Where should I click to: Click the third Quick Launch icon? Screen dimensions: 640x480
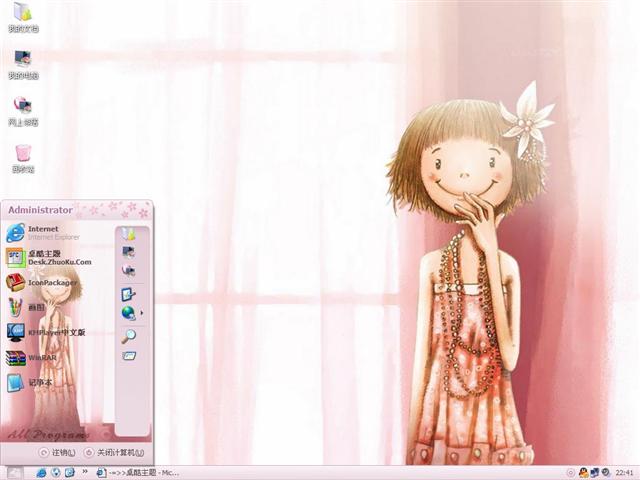click(69, 473)
